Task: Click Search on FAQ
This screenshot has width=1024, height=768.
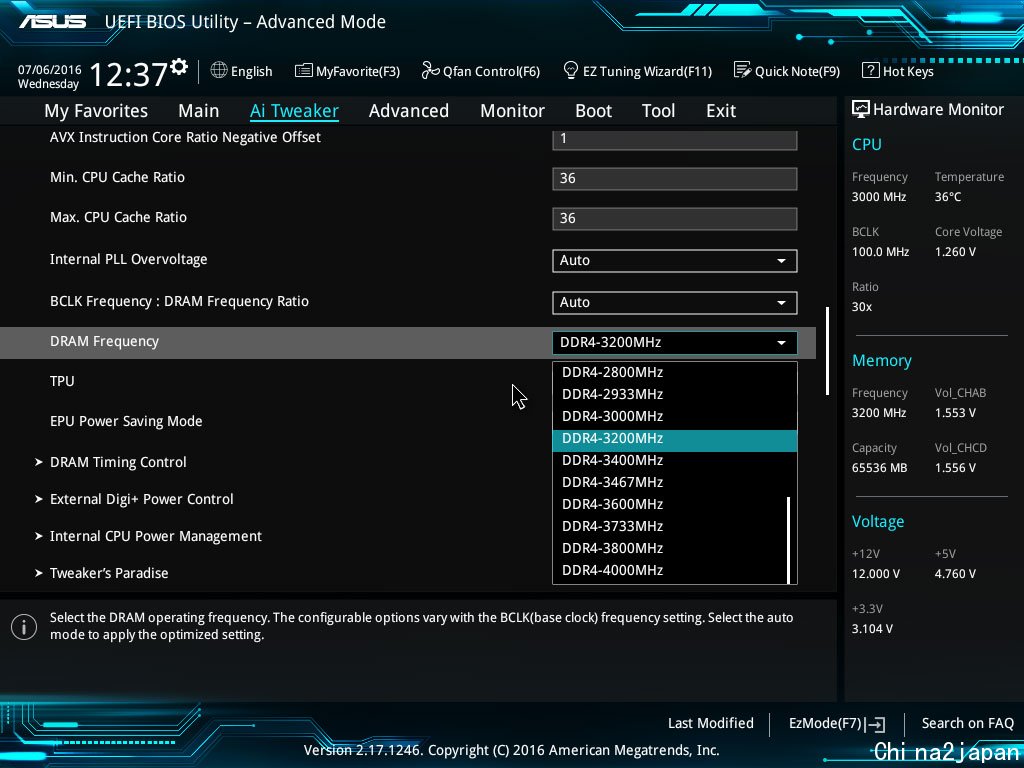Action: 967,724
